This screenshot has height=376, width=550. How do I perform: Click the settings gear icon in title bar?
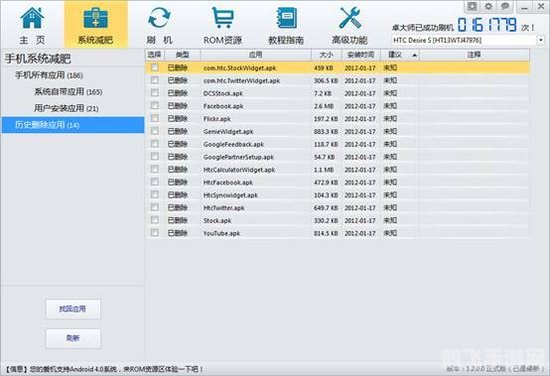(488, 6)
